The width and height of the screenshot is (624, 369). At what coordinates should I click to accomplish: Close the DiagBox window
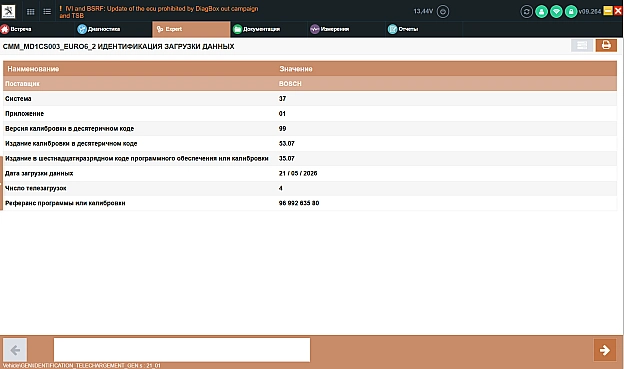click(618, 11)
